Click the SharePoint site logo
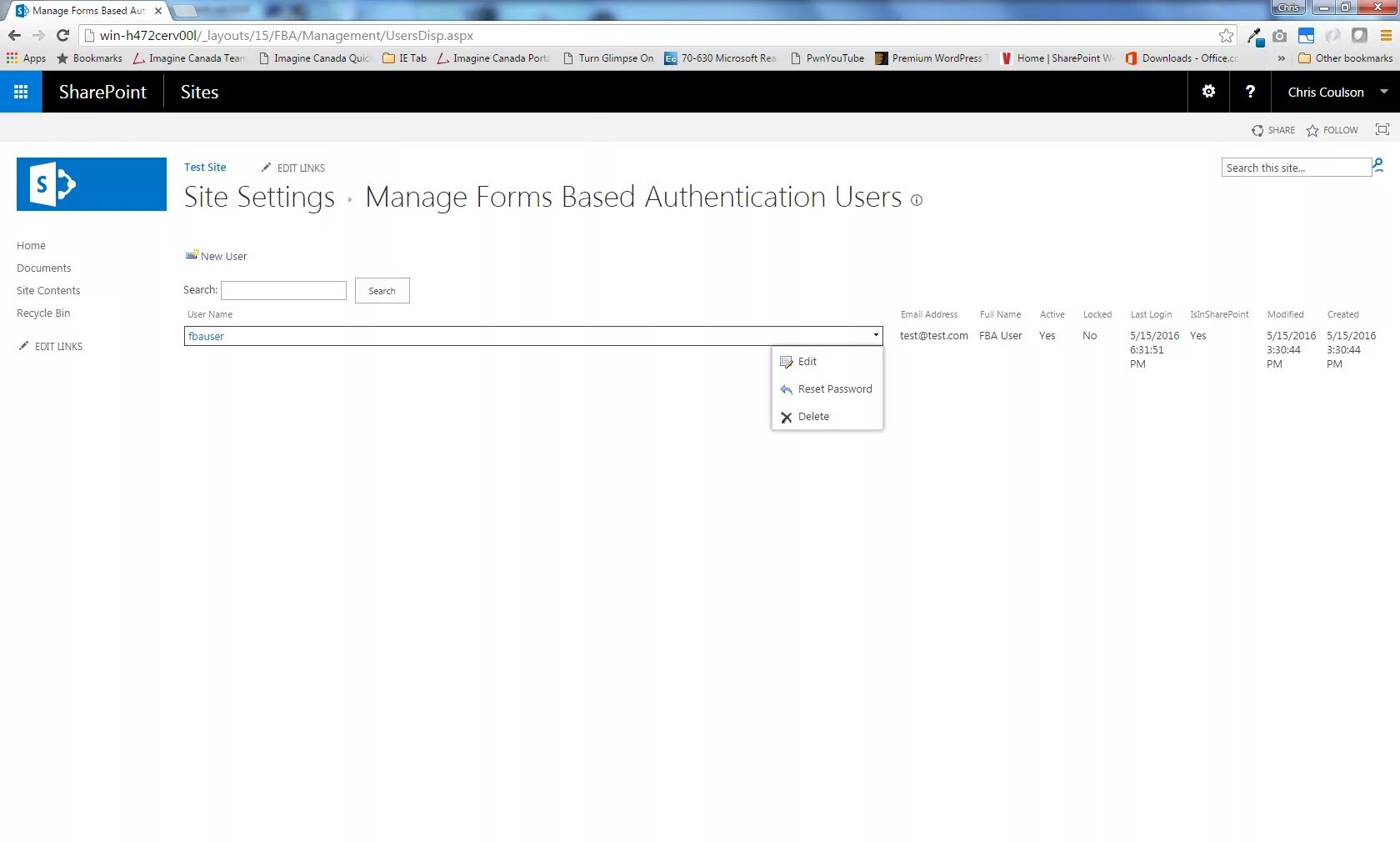1400x842 pixels. click(92, 184)
